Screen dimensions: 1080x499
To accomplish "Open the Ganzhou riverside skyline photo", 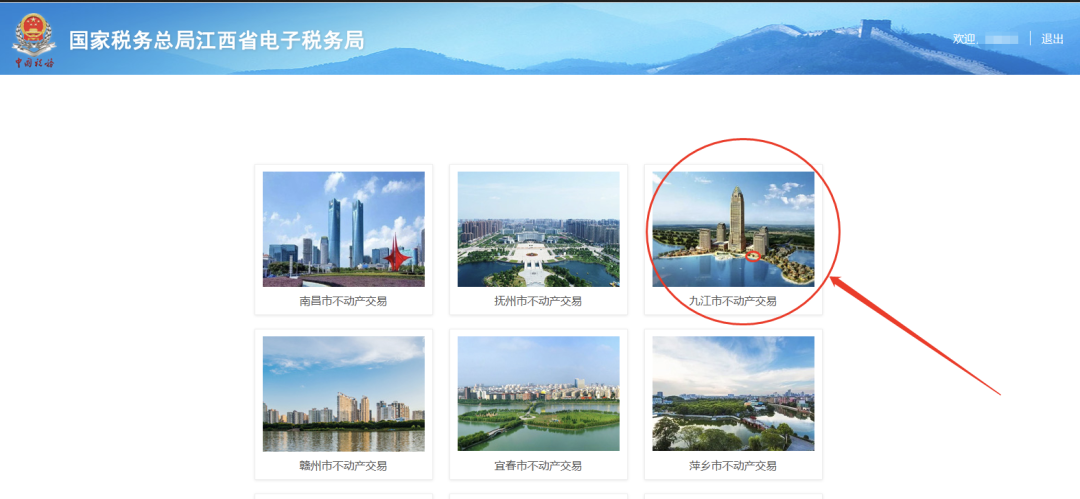I will (x=344, y=394).
